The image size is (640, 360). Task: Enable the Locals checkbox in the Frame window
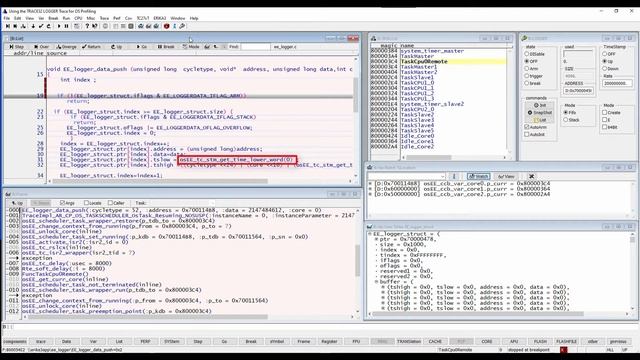pyautogui.click(x=87, y=203)
